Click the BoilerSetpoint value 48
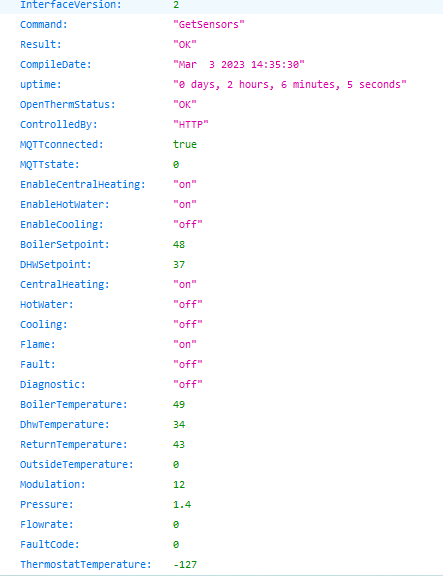 pos(179,244)
